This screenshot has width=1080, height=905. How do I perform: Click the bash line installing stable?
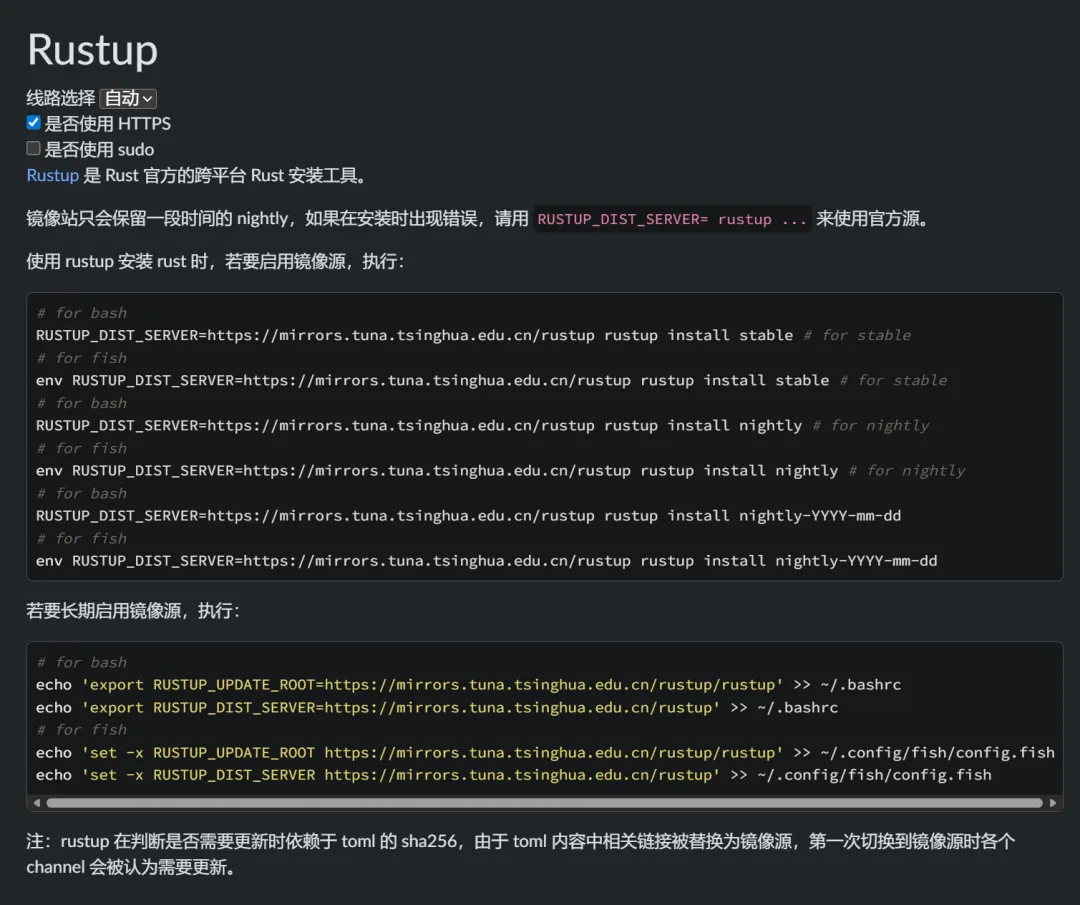(473, 335)
